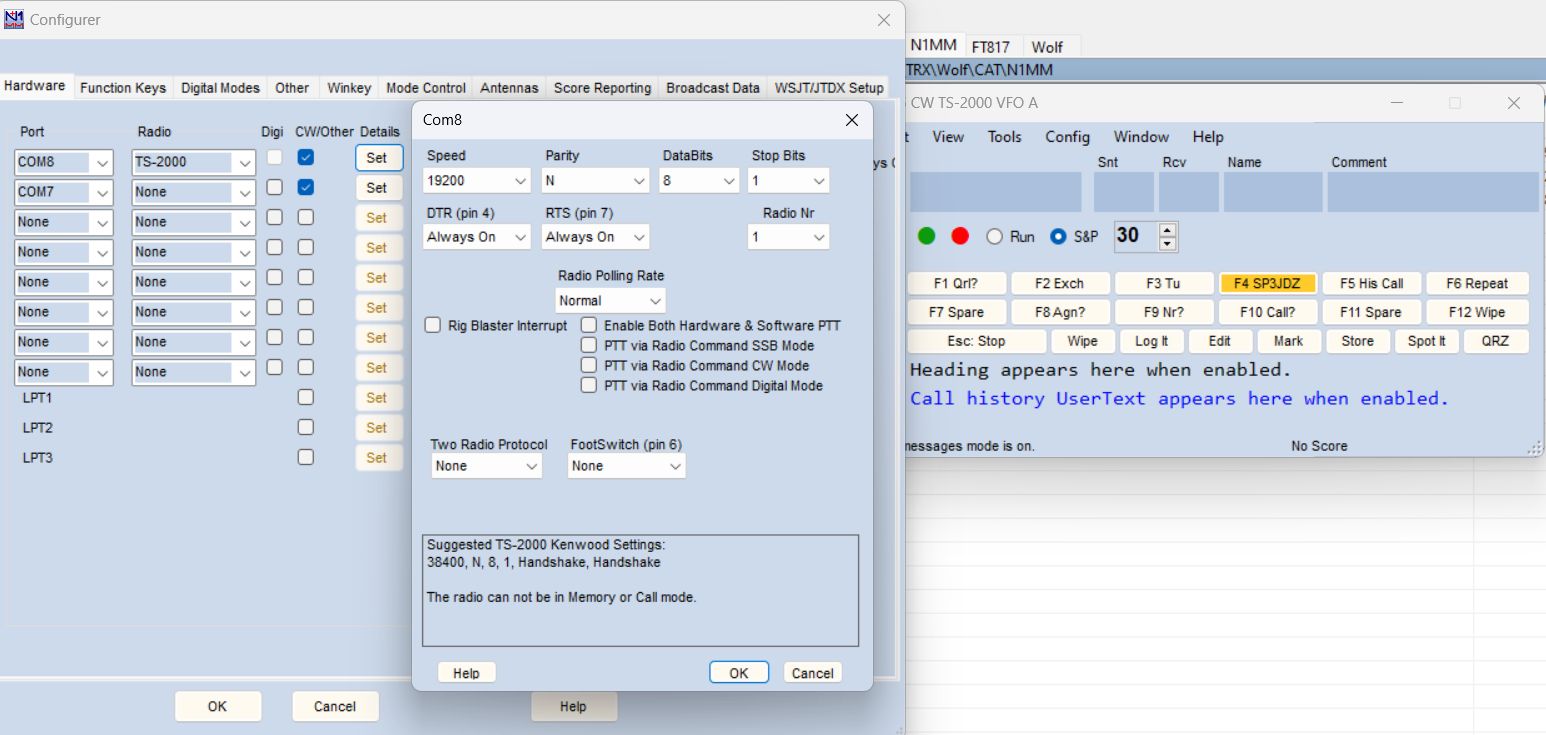The height and width of the screenshot is (735, 1546).
Task: Click the Configurer Help button
Action: (573, 706)
